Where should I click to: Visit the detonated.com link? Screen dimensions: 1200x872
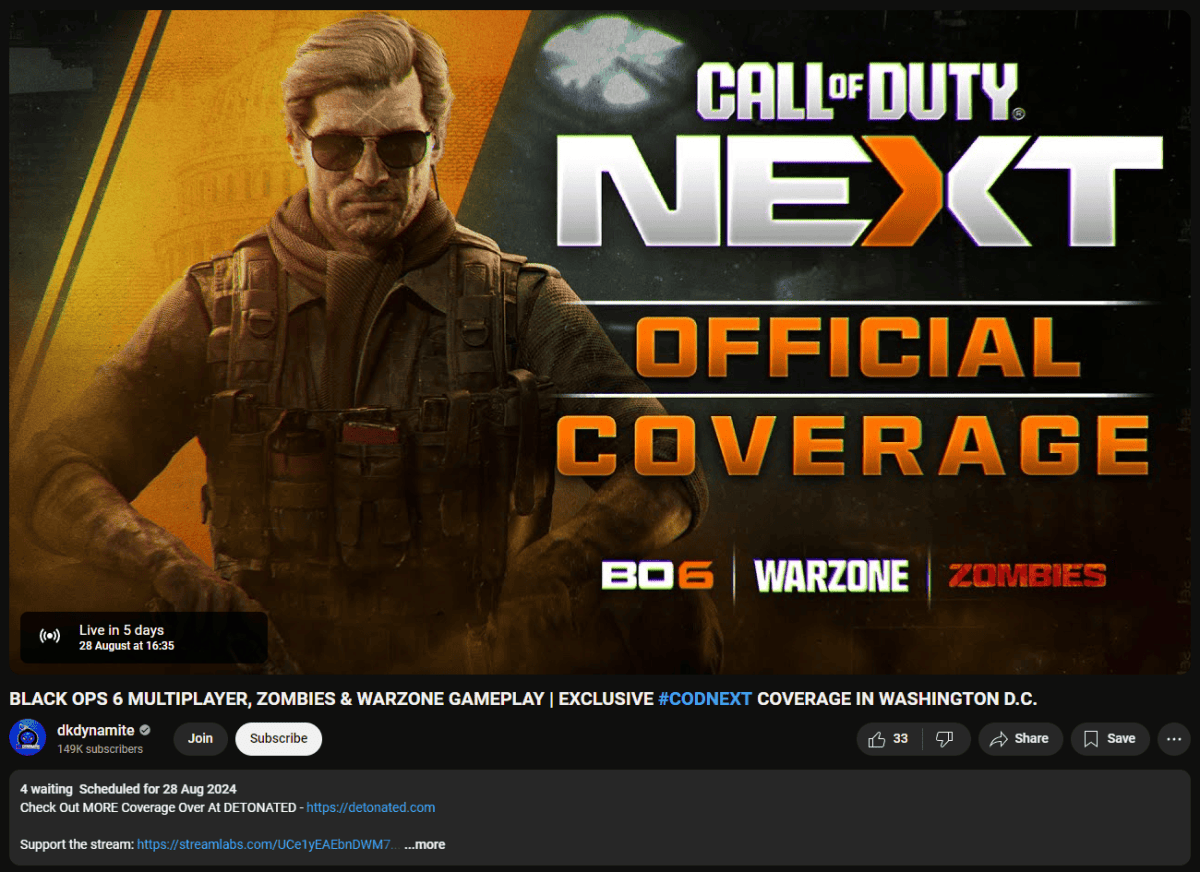coord(371,807)
